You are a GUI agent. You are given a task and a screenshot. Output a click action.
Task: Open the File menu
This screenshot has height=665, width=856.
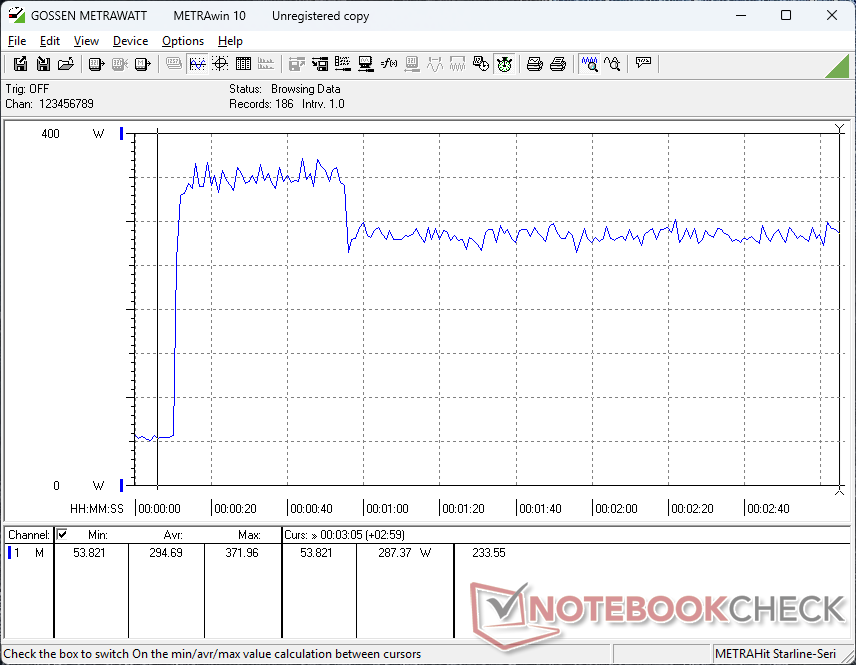tap(17, 41)
